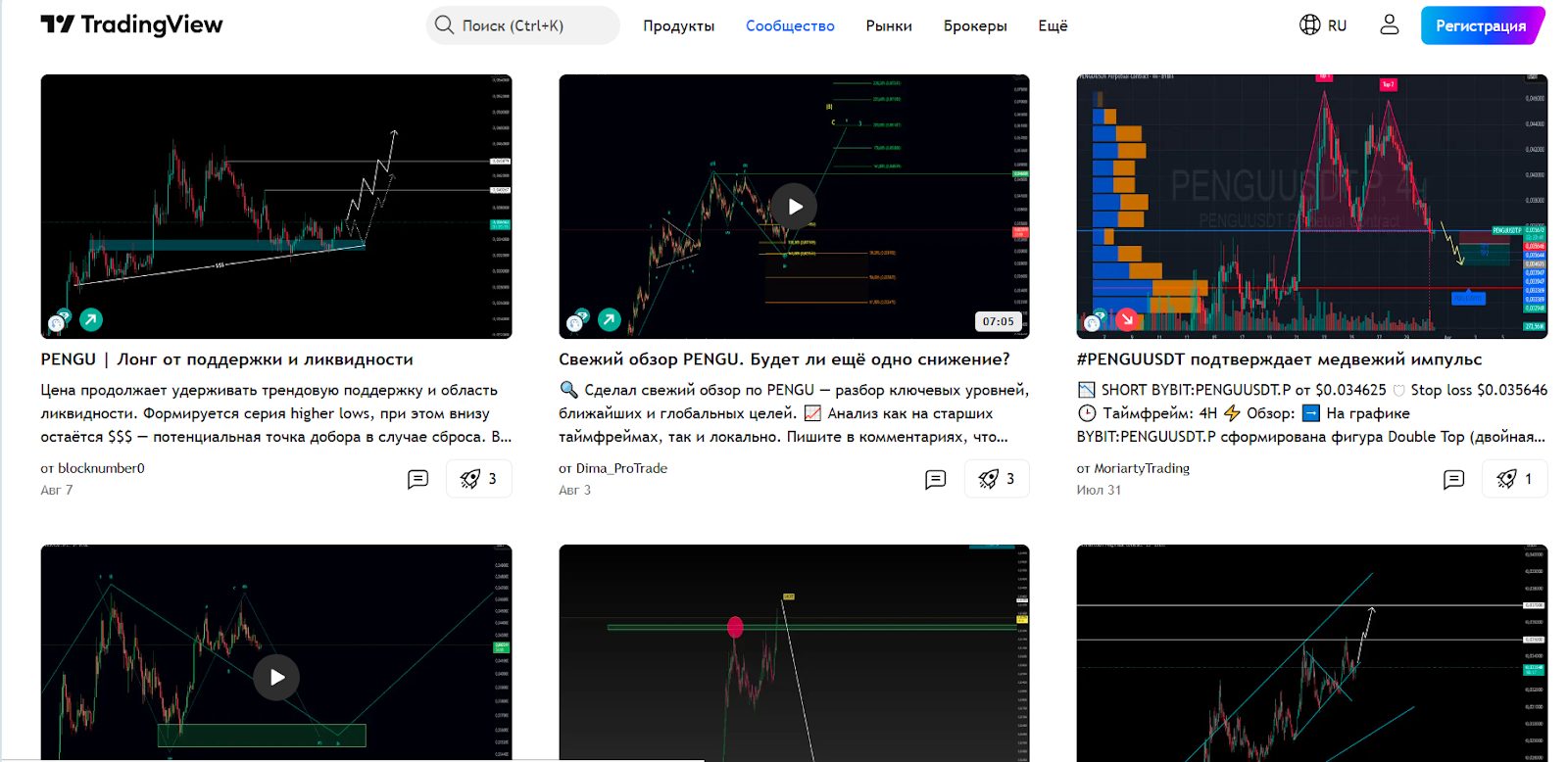Open the Рынки menu
Image resolution: width=1568 pixels, height=762 pixels.
click(x=889, y=25)
